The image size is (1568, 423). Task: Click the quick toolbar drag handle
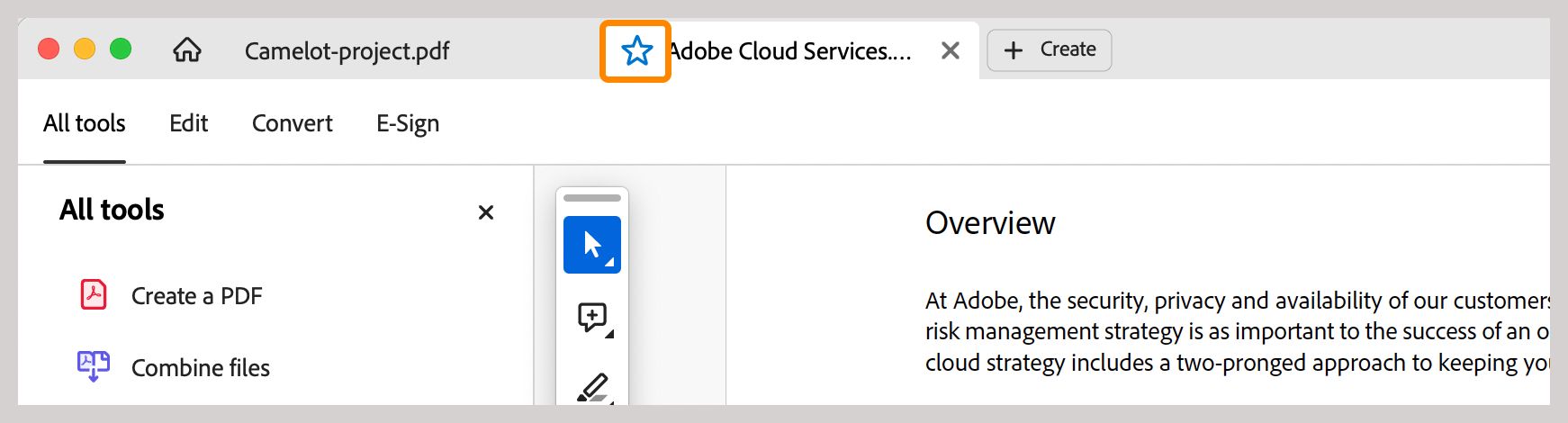[592, 198]
